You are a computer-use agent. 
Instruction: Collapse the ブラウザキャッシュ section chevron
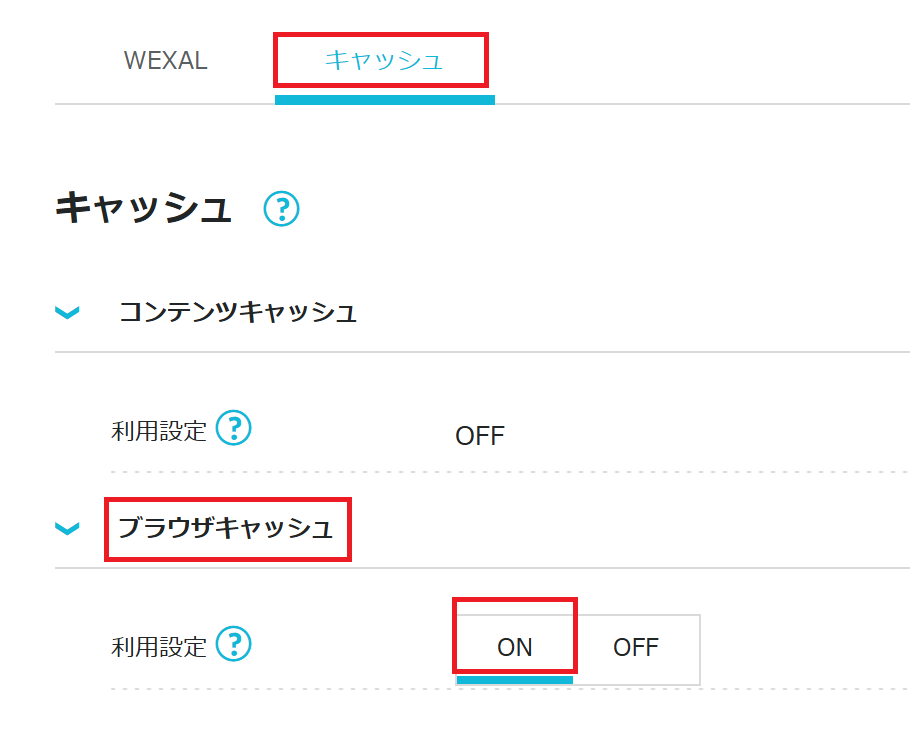pos(67,528)
